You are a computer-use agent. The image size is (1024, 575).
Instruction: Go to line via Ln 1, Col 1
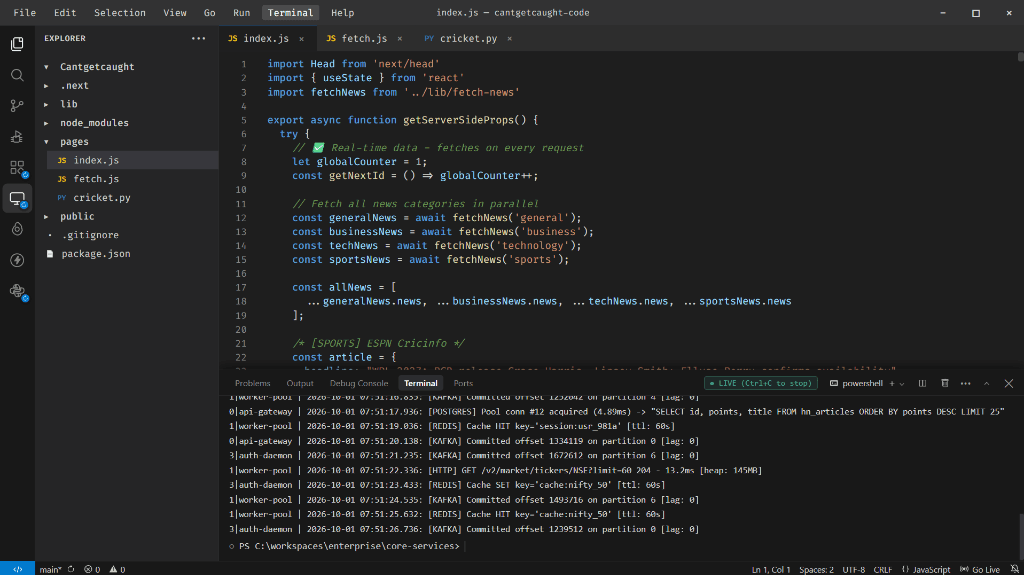pos(771,569)
